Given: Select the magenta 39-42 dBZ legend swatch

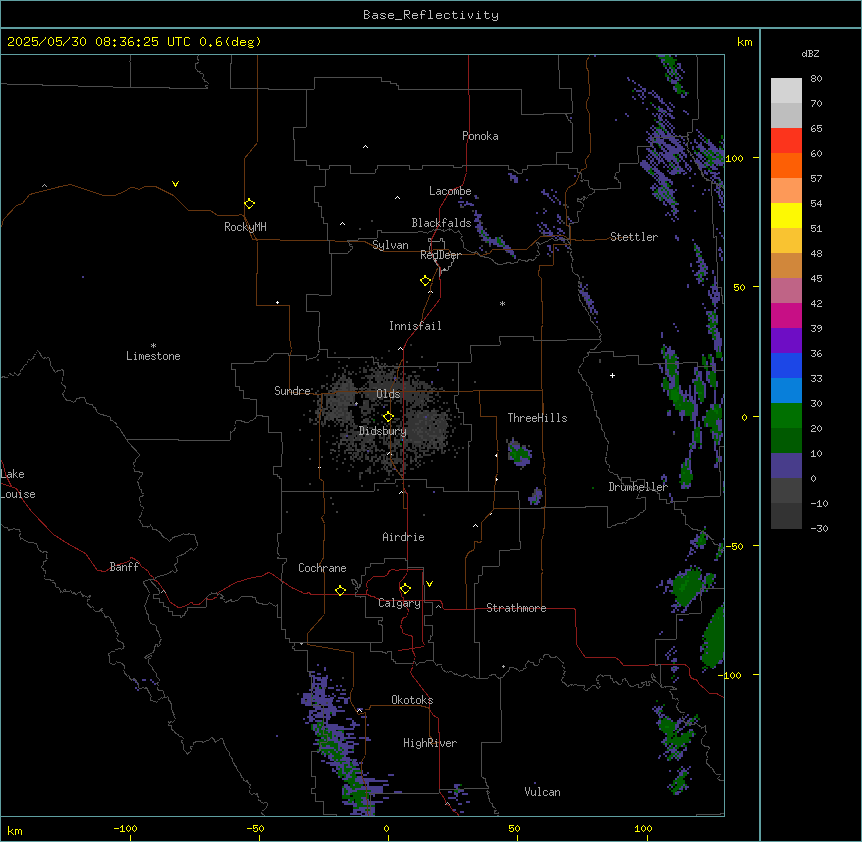Looking at the screenshot, I should click(x=786, y=315).
